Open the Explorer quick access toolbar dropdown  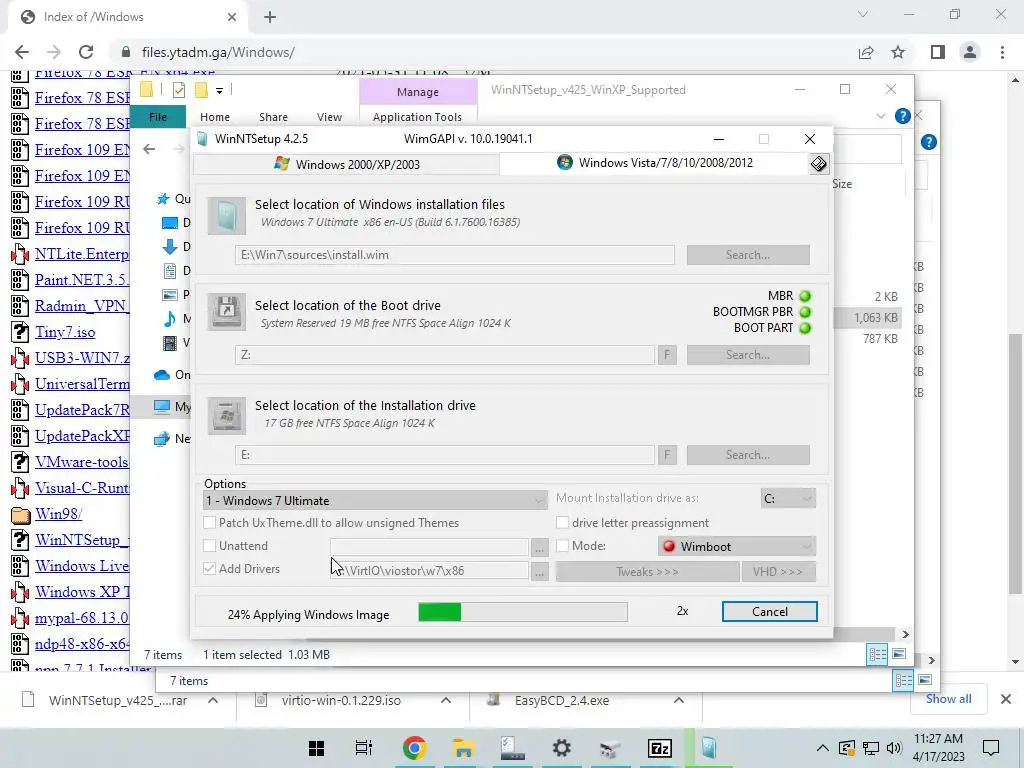219,91
